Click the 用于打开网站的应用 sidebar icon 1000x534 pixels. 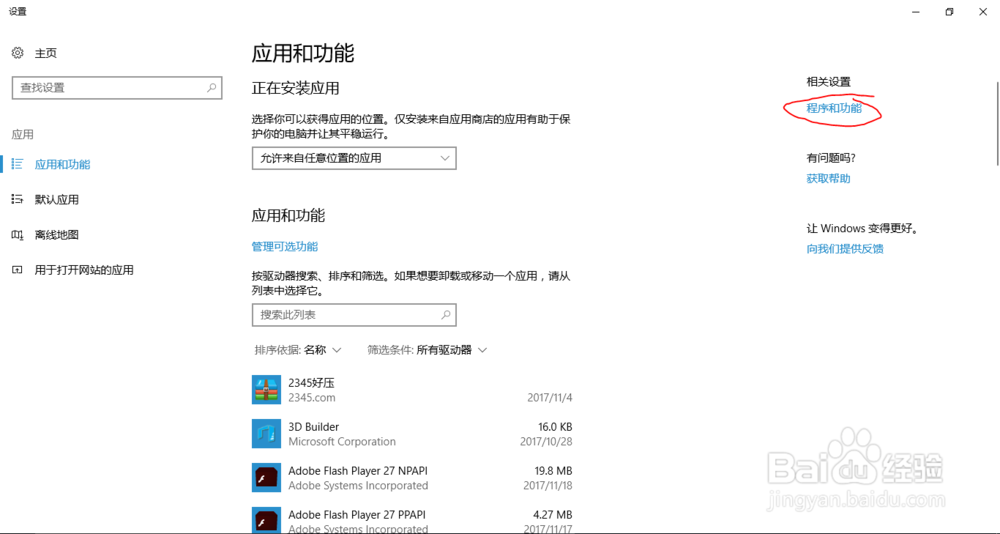pyautogui.click(x=17, y=270)
